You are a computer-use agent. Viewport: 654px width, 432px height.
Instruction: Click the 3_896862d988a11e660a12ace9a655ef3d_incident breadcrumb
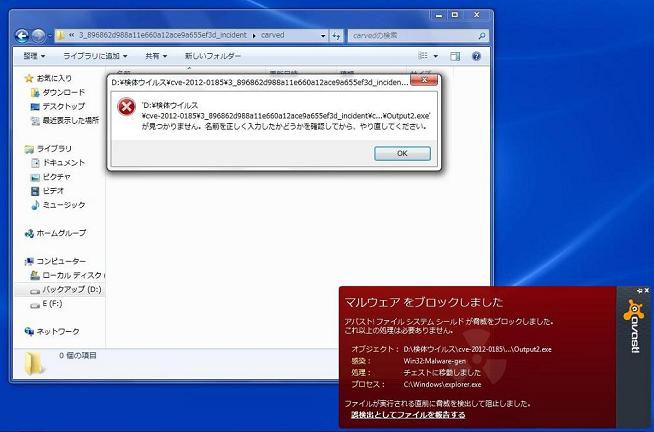(x=163, y=35)
